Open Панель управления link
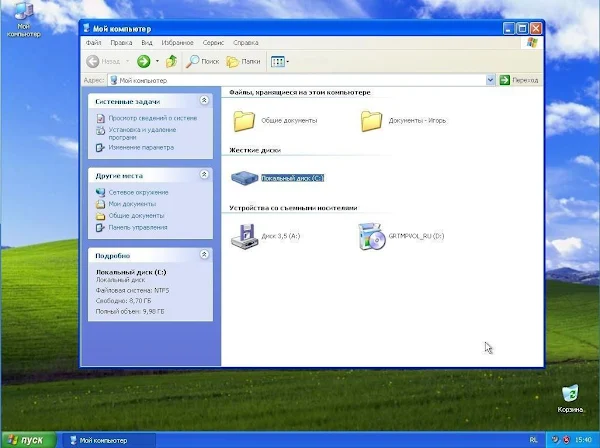 (138, 227)
